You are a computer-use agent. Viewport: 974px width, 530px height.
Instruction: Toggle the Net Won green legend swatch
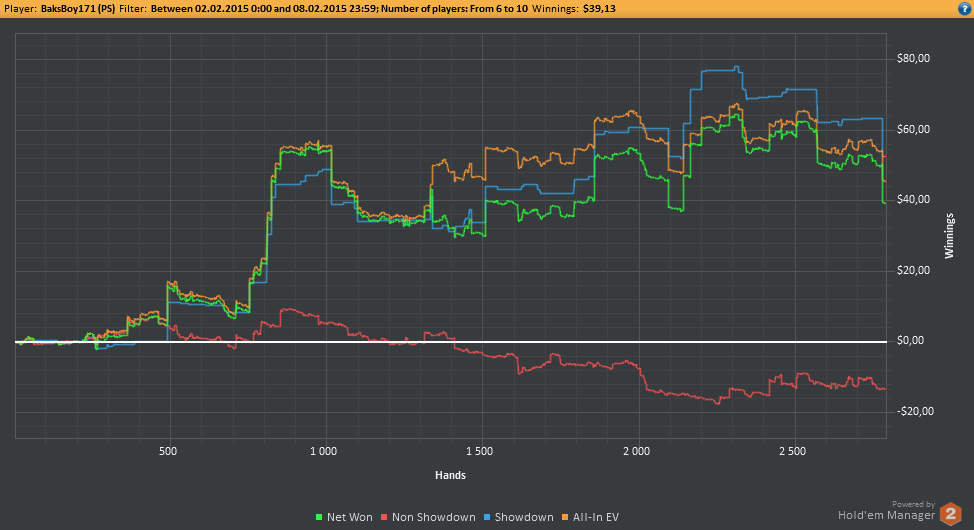pos(319,517)
